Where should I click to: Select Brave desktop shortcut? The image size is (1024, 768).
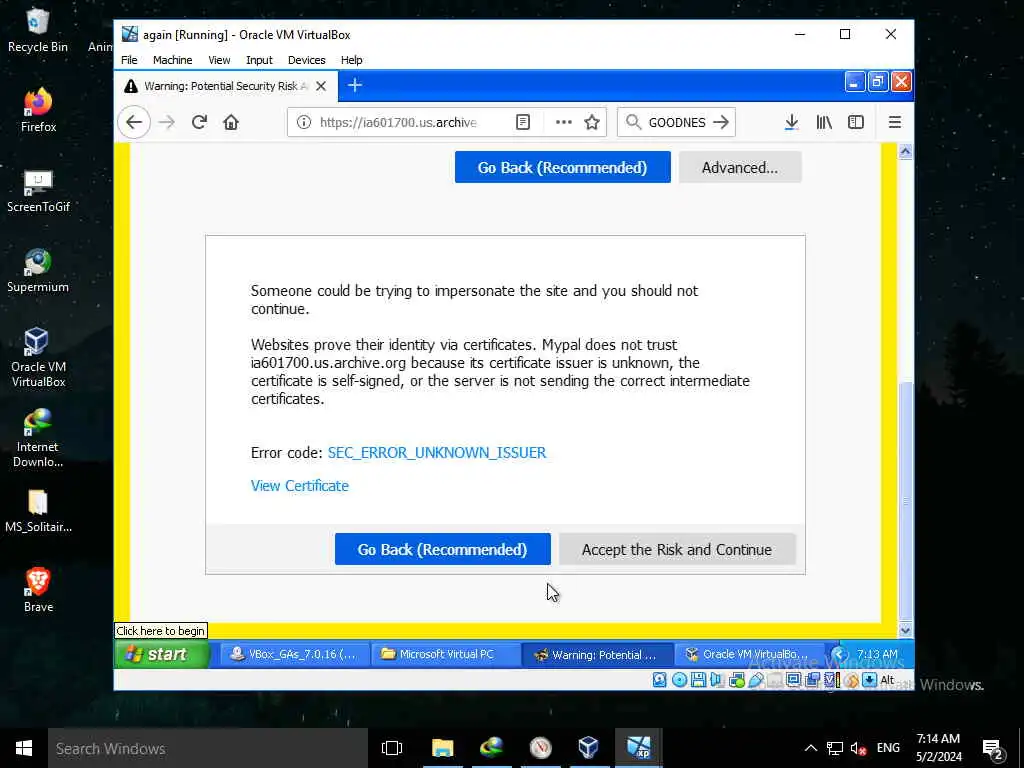38,590
